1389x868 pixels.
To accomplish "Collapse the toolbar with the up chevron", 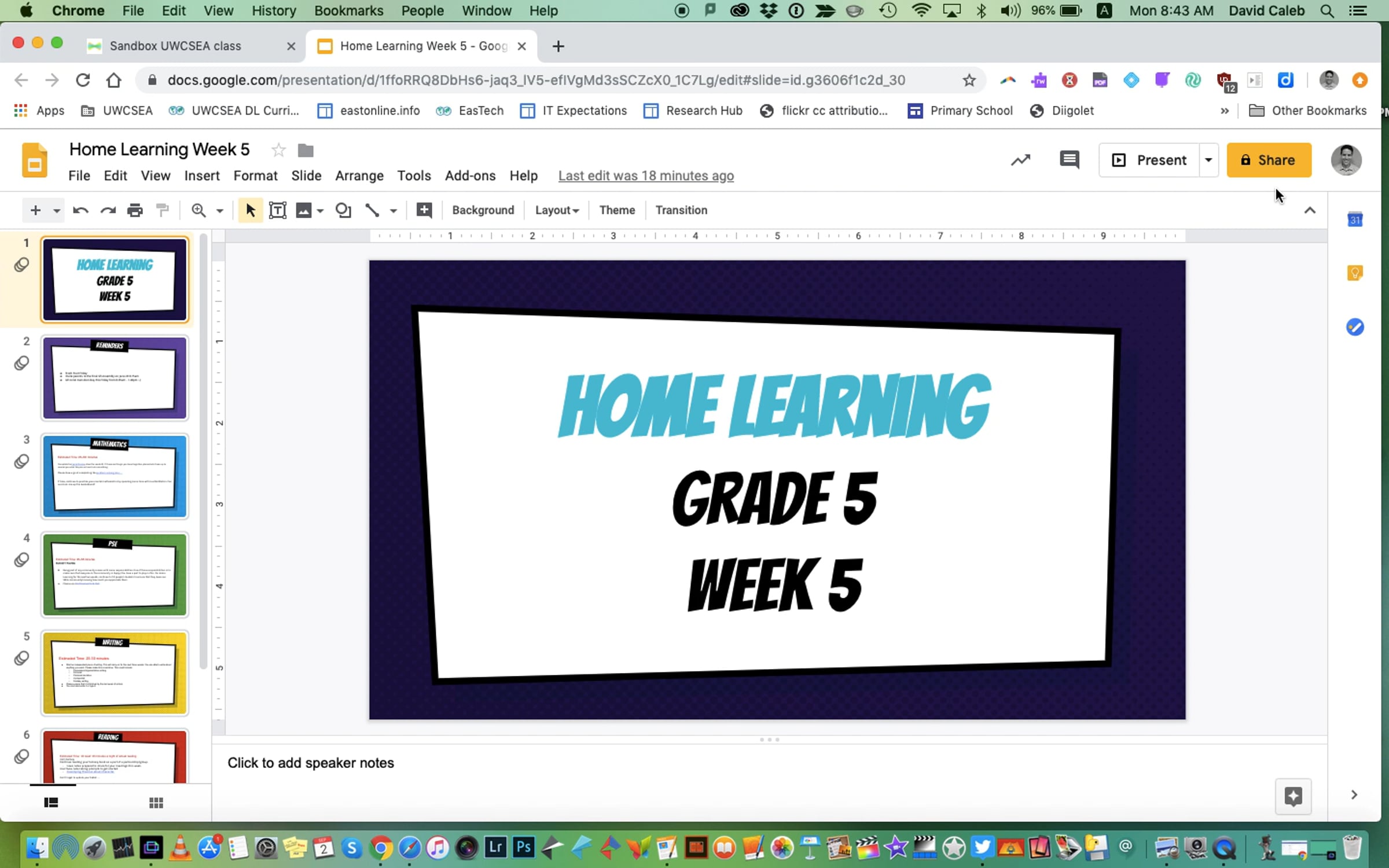I will point(1310,210).
